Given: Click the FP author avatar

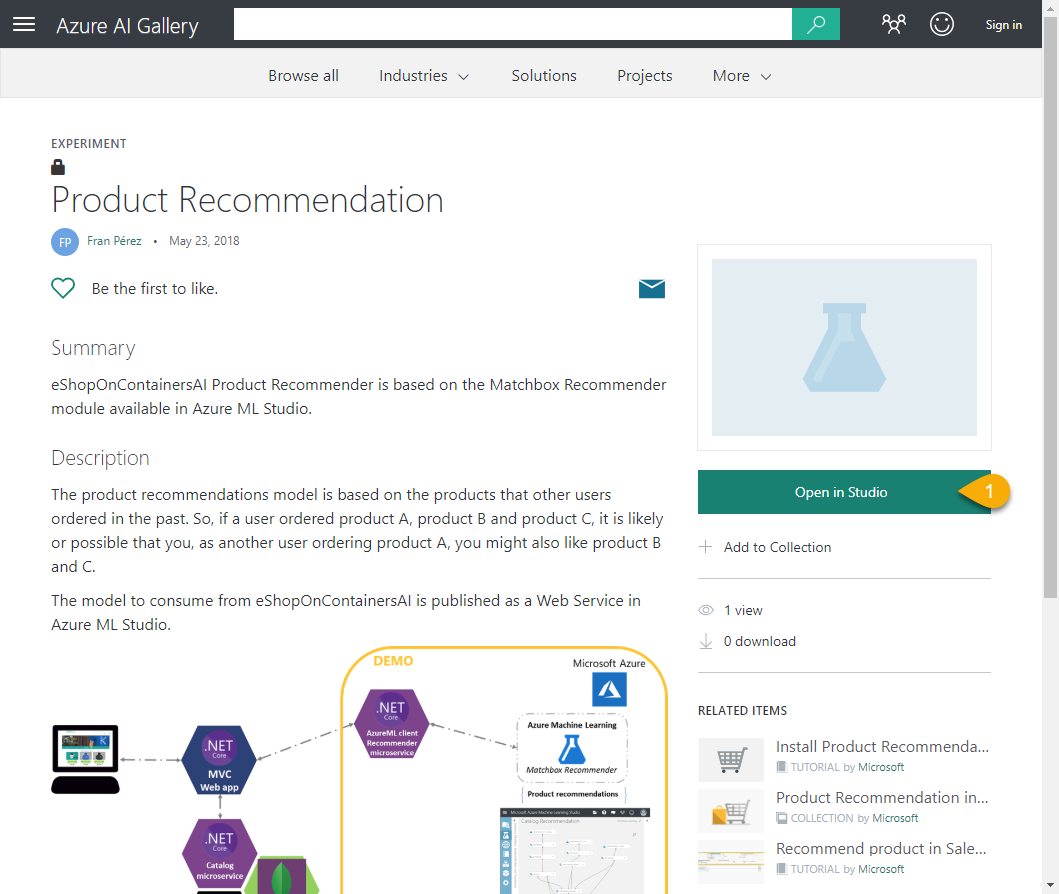Looking at the screenshot, I should (65, 242).
